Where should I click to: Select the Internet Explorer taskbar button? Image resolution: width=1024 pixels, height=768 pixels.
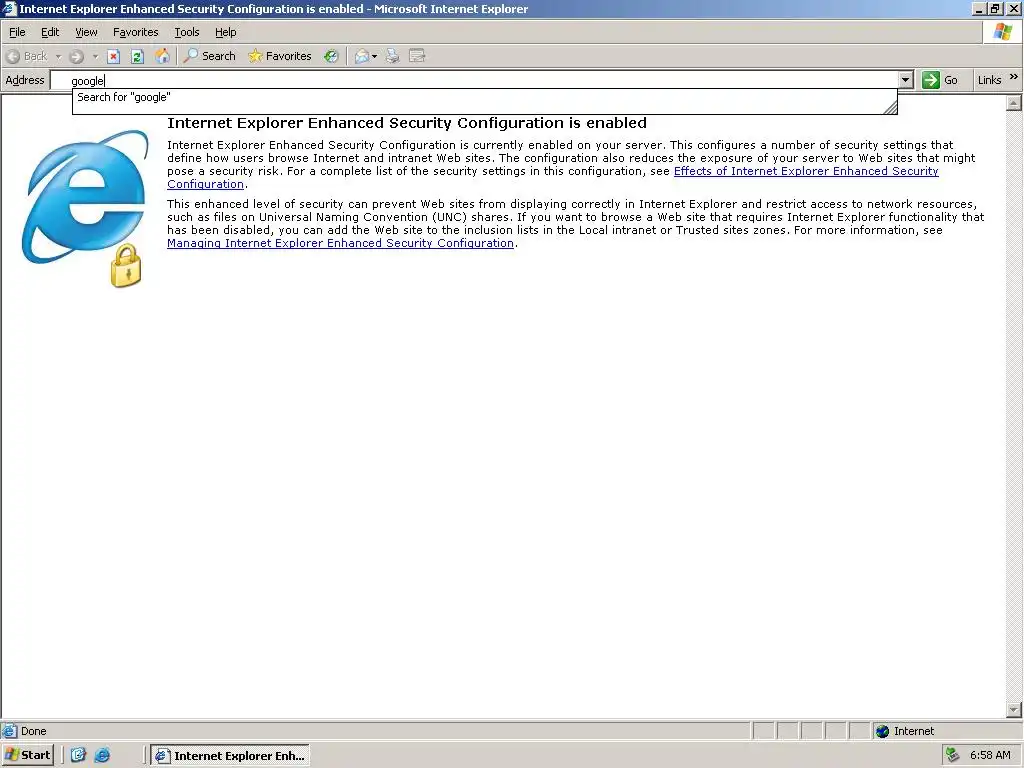point(230,756)
